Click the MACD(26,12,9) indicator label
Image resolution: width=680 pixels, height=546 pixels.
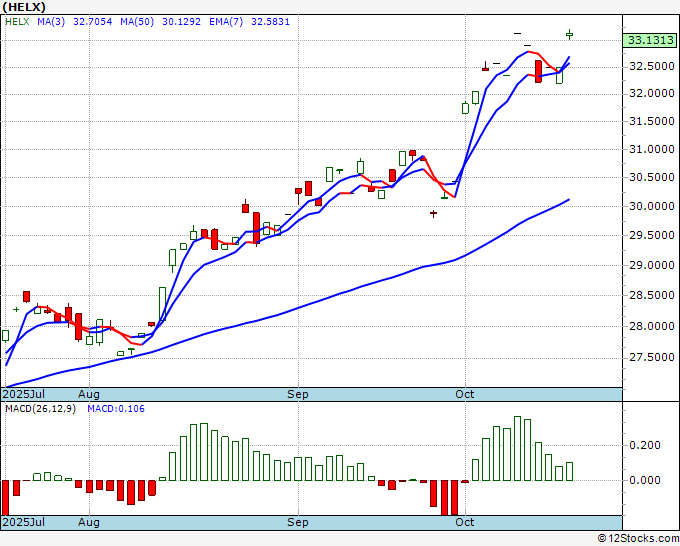point(40,409)
